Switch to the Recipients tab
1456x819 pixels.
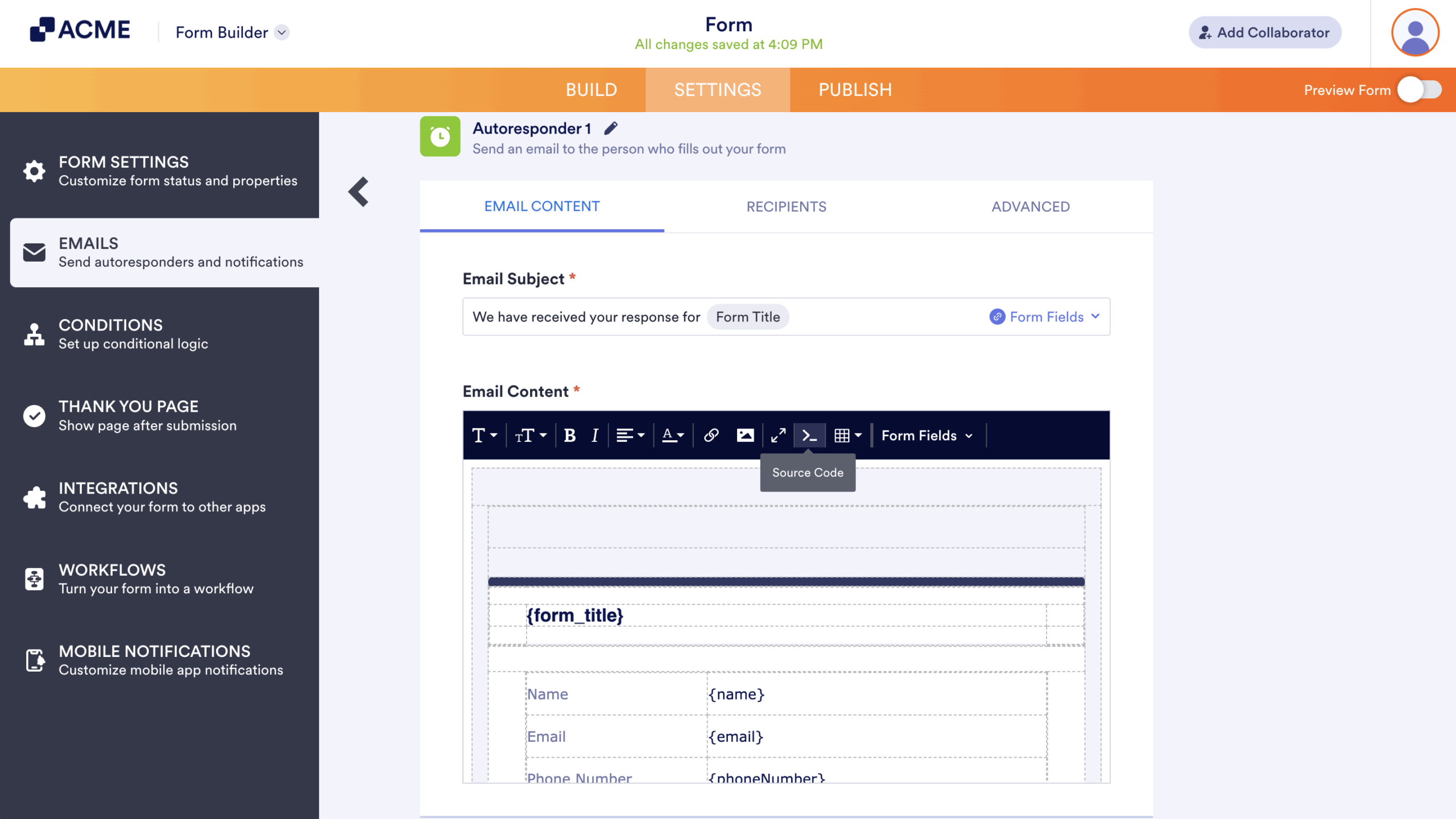pos(786,206)
